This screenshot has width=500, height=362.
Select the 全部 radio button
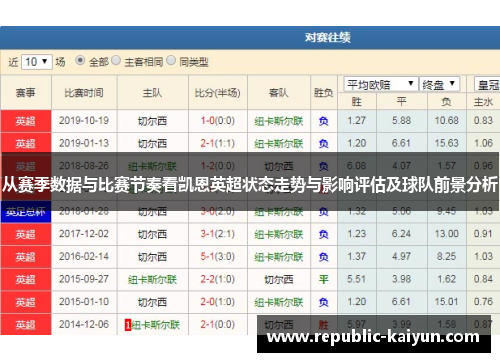pos(80,60)
